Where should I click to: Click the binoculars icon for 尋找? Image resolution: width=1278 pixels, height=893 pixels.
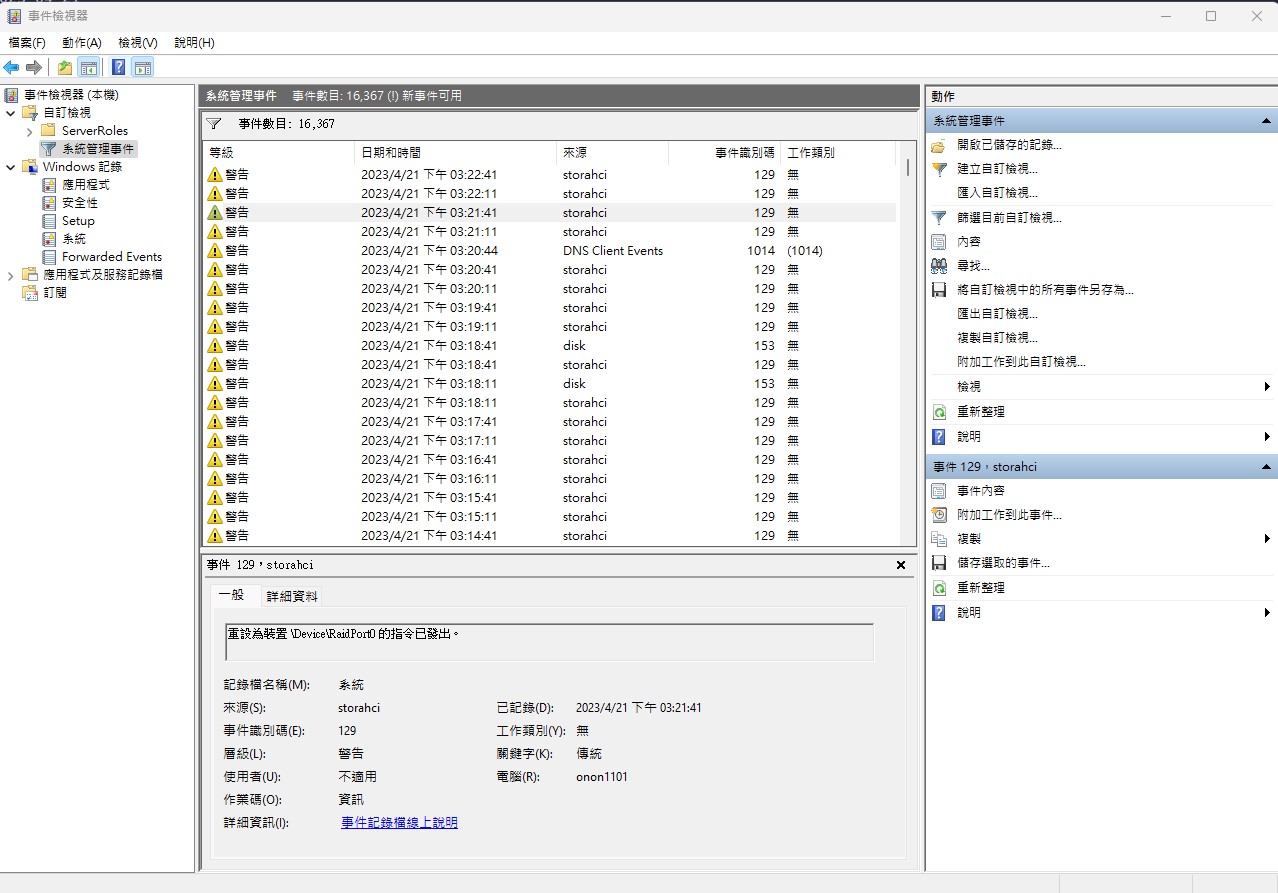tap(938, 266)
